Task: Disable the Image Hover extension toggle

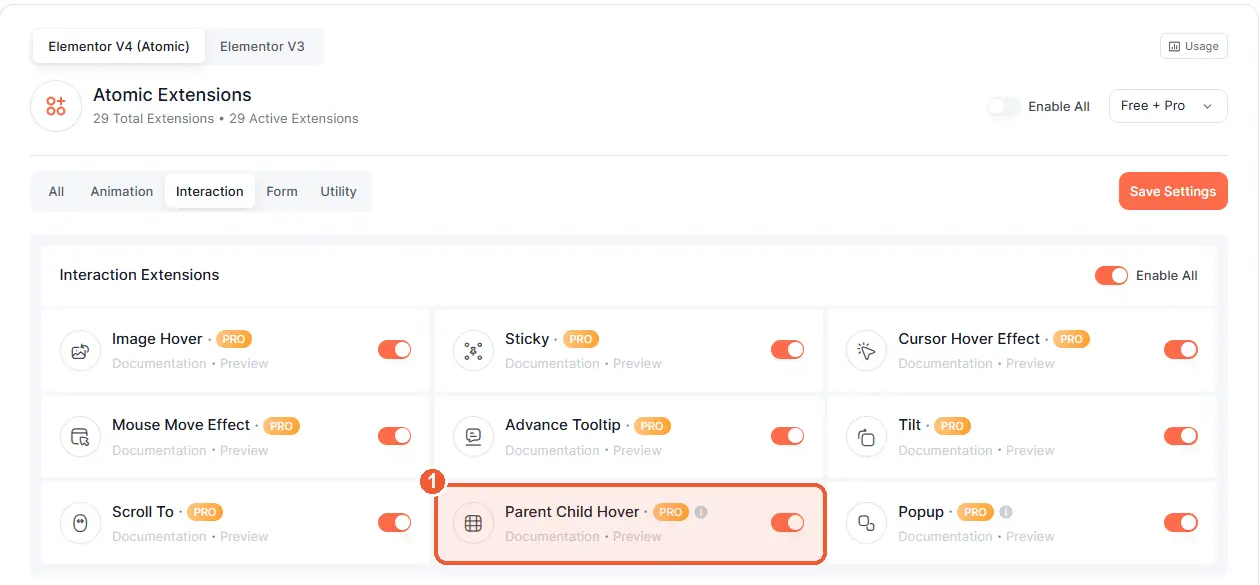Action: [394, 349]
